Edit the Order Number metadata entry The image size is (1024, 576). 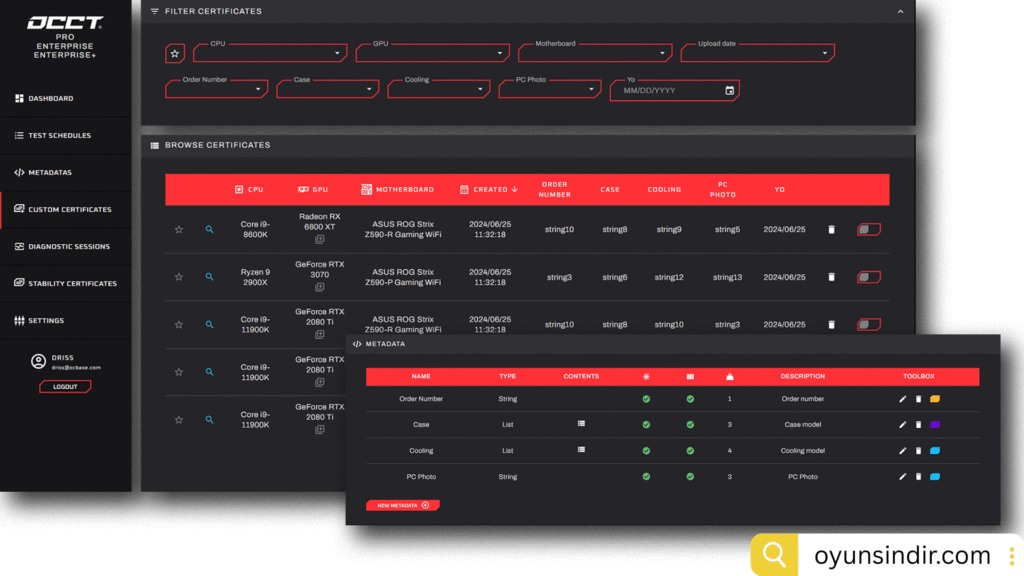click(902, 399)
